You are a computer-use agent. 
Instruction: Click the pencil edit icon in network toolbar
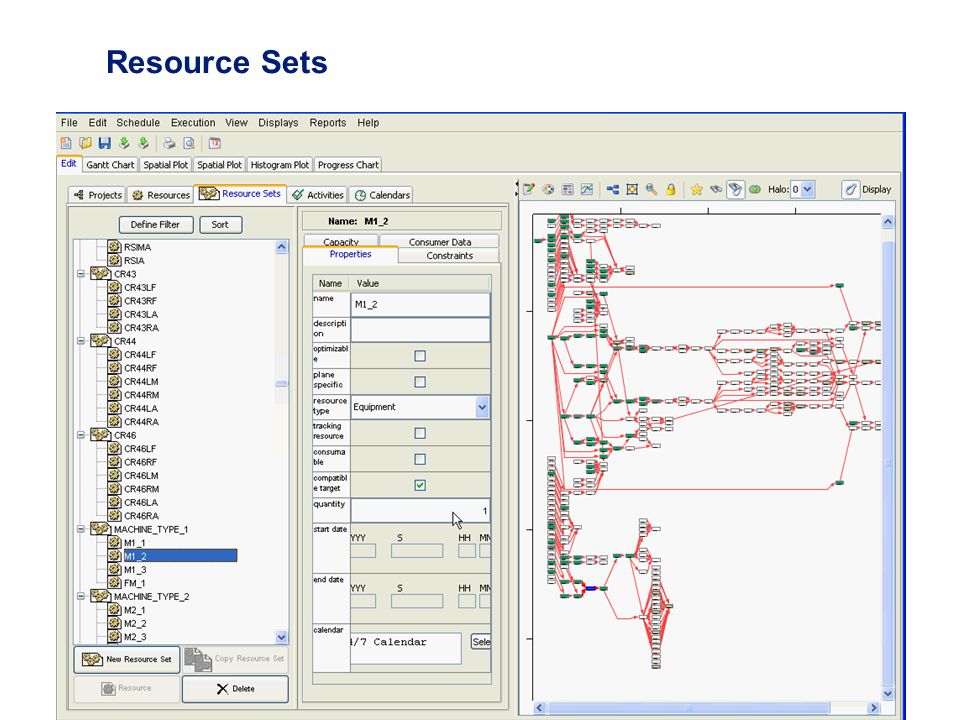tap(529, 189)
